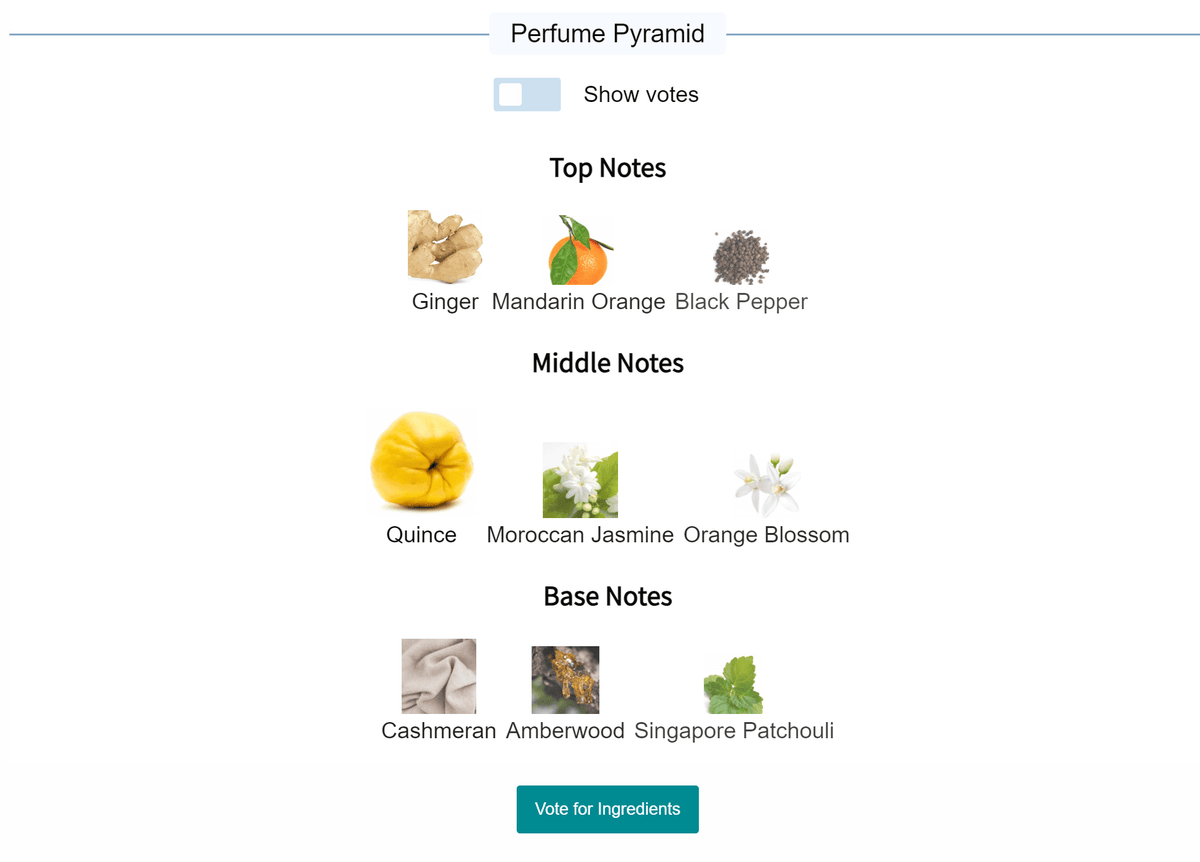
Task: Open the Quince note link
Action: coord(421,535)
